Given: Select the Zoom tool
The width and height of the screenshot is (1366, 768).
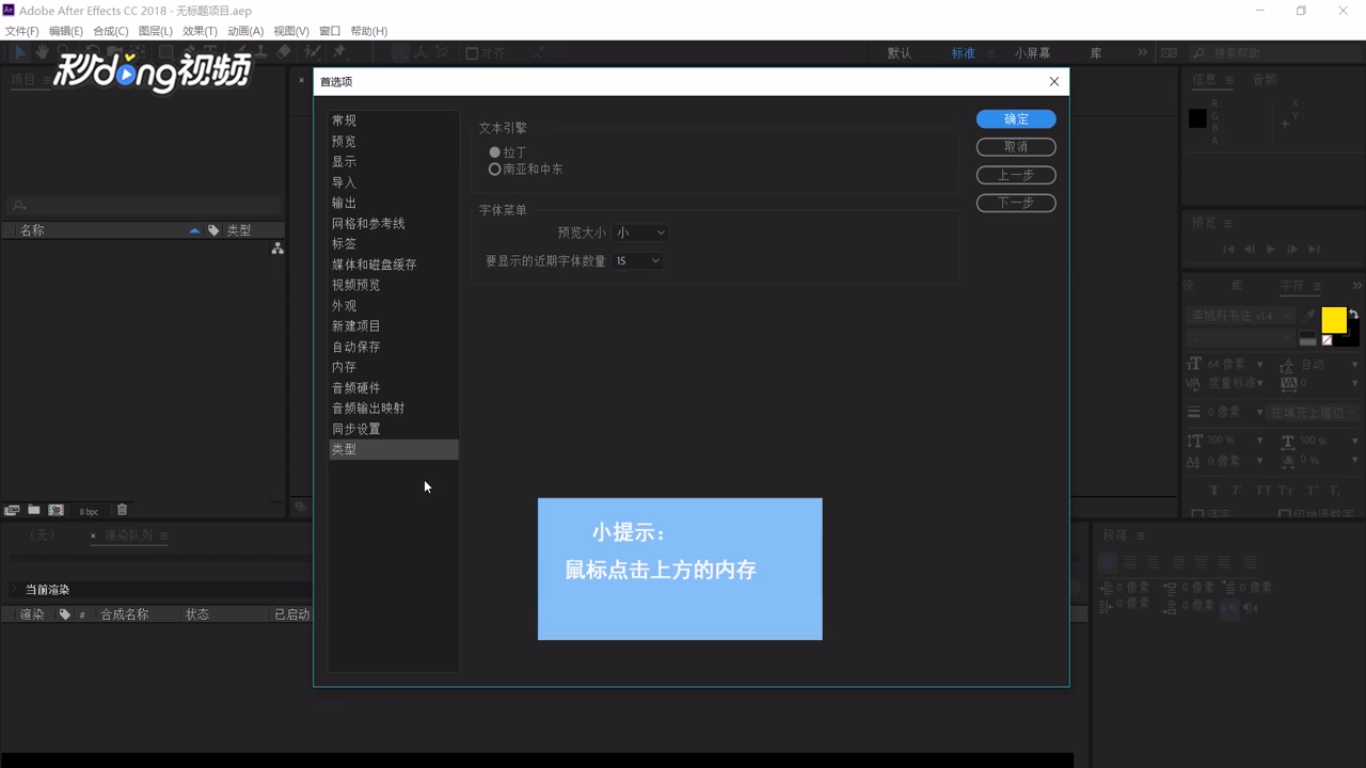Looking at the screenshot, I should click(x=63, y=52).
